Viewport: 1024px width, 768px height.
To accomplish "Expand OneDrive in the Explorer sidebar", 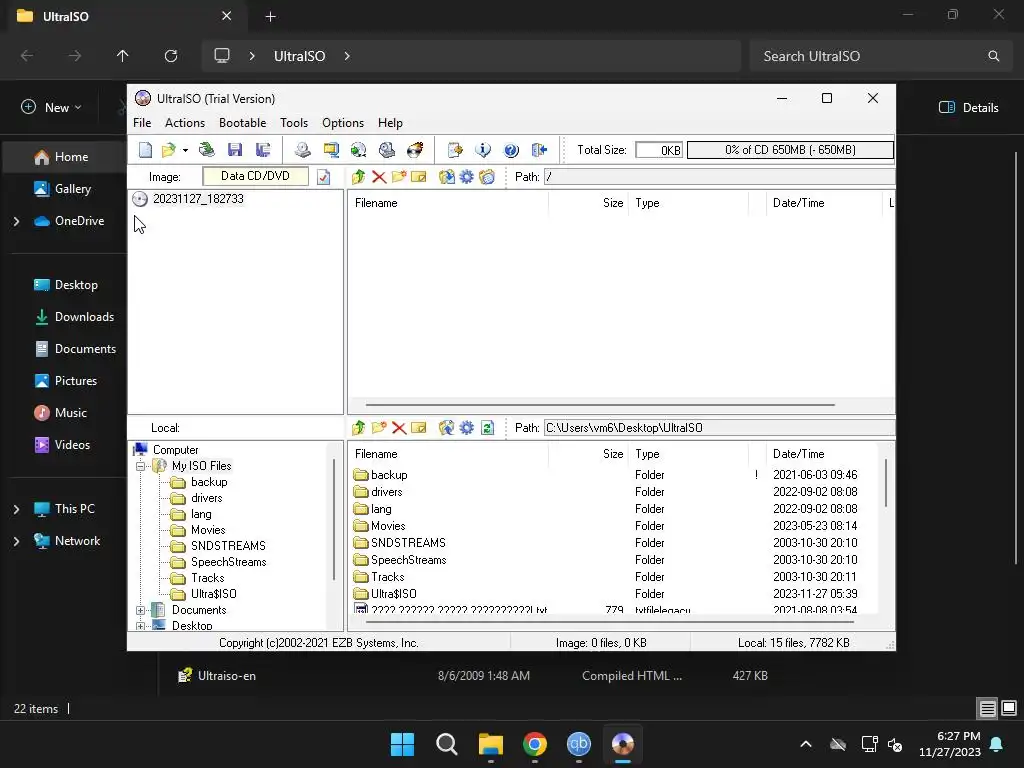I will 16,221.
